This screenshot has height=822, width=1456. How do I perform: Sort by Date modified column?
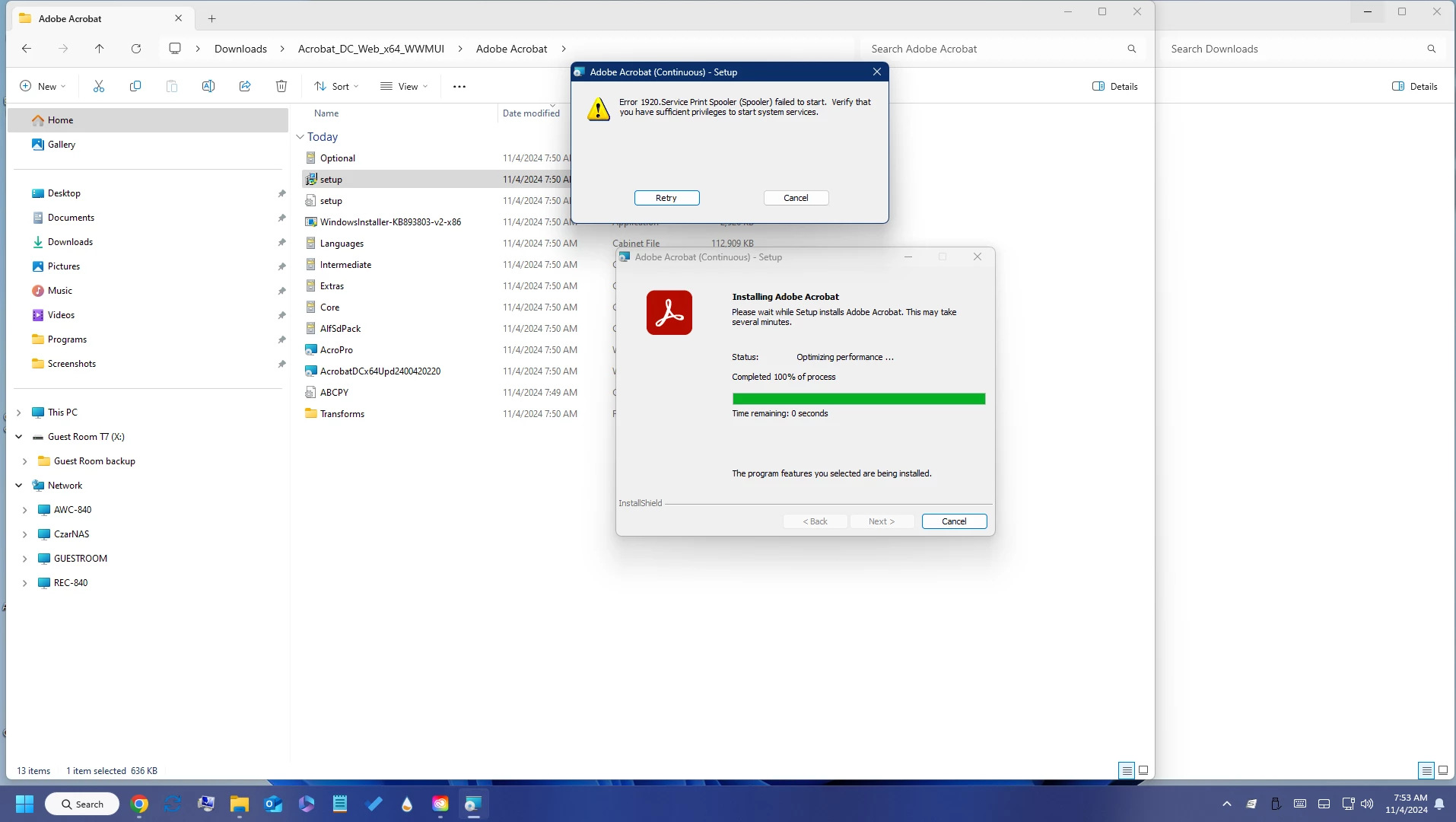coord(531,113)
